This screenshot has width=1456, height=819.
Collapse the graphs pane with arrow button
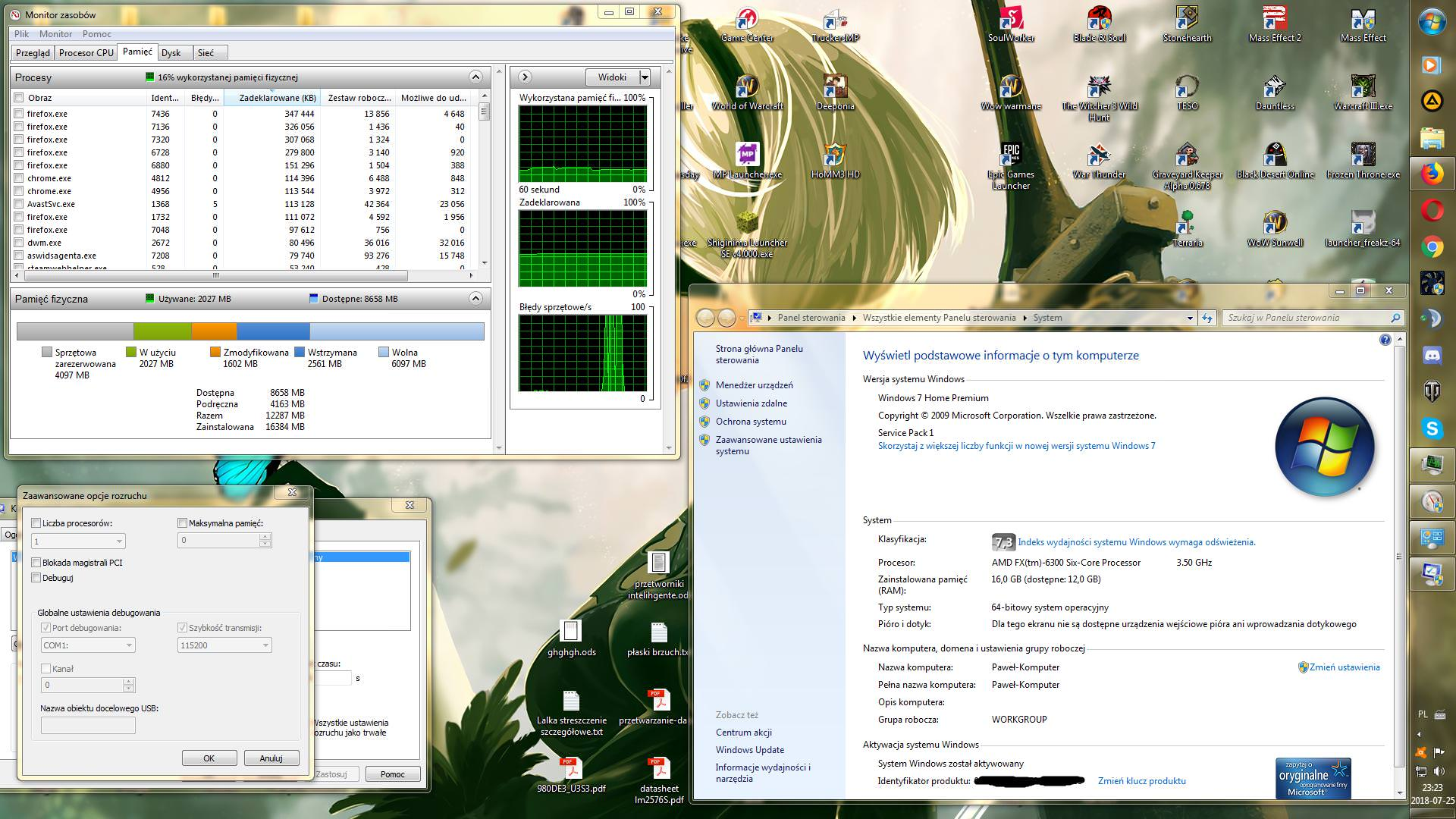pyautogui.click(x=525, y=77)
